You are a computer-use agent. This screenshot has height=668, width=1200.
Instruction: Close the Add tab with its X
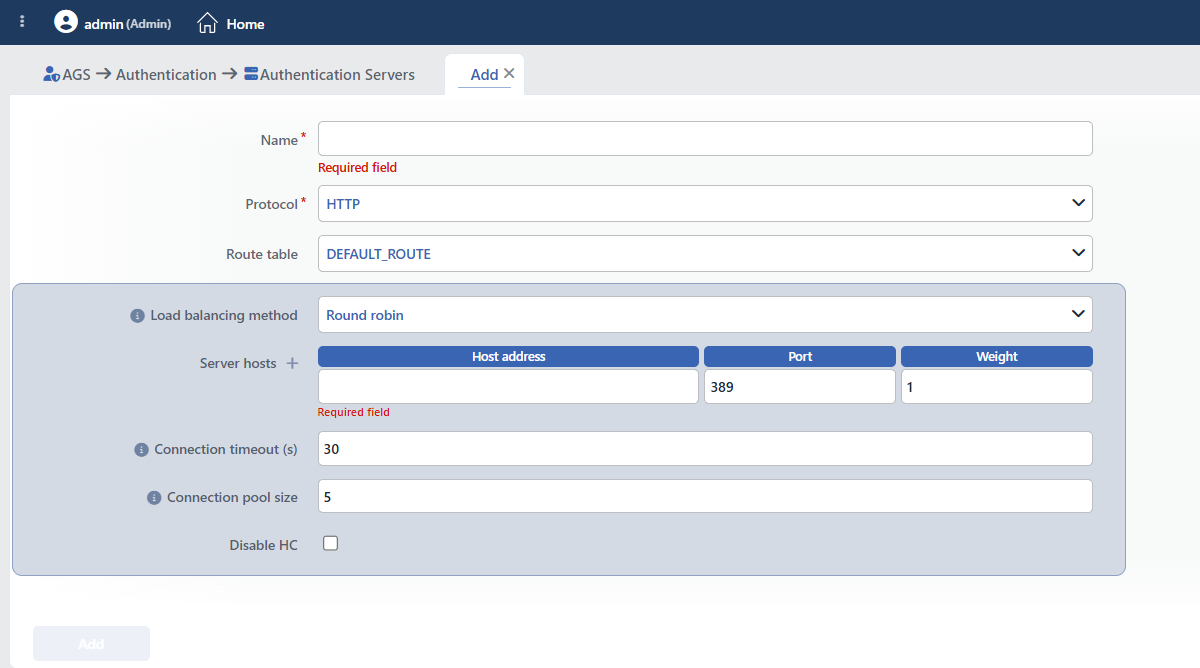pos(509,73)
